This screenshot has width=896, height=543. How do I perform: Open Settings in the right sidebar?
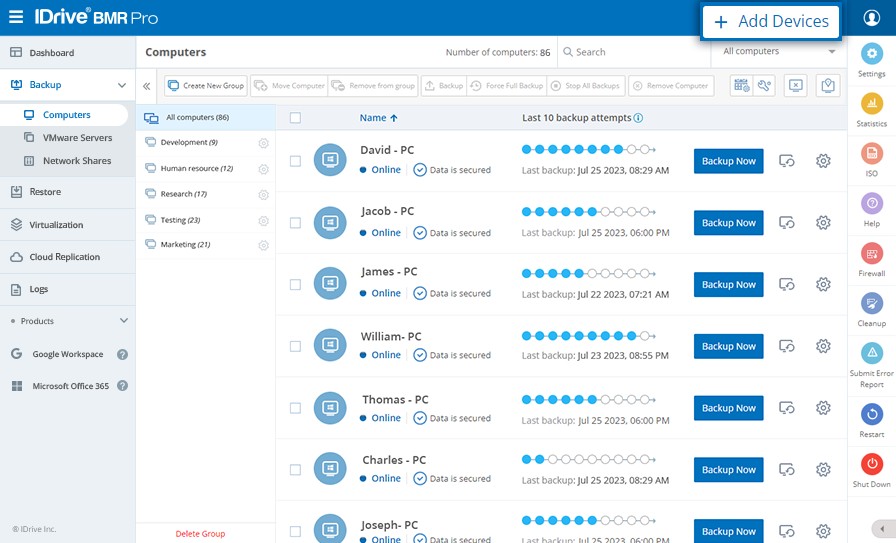[871, 54]
